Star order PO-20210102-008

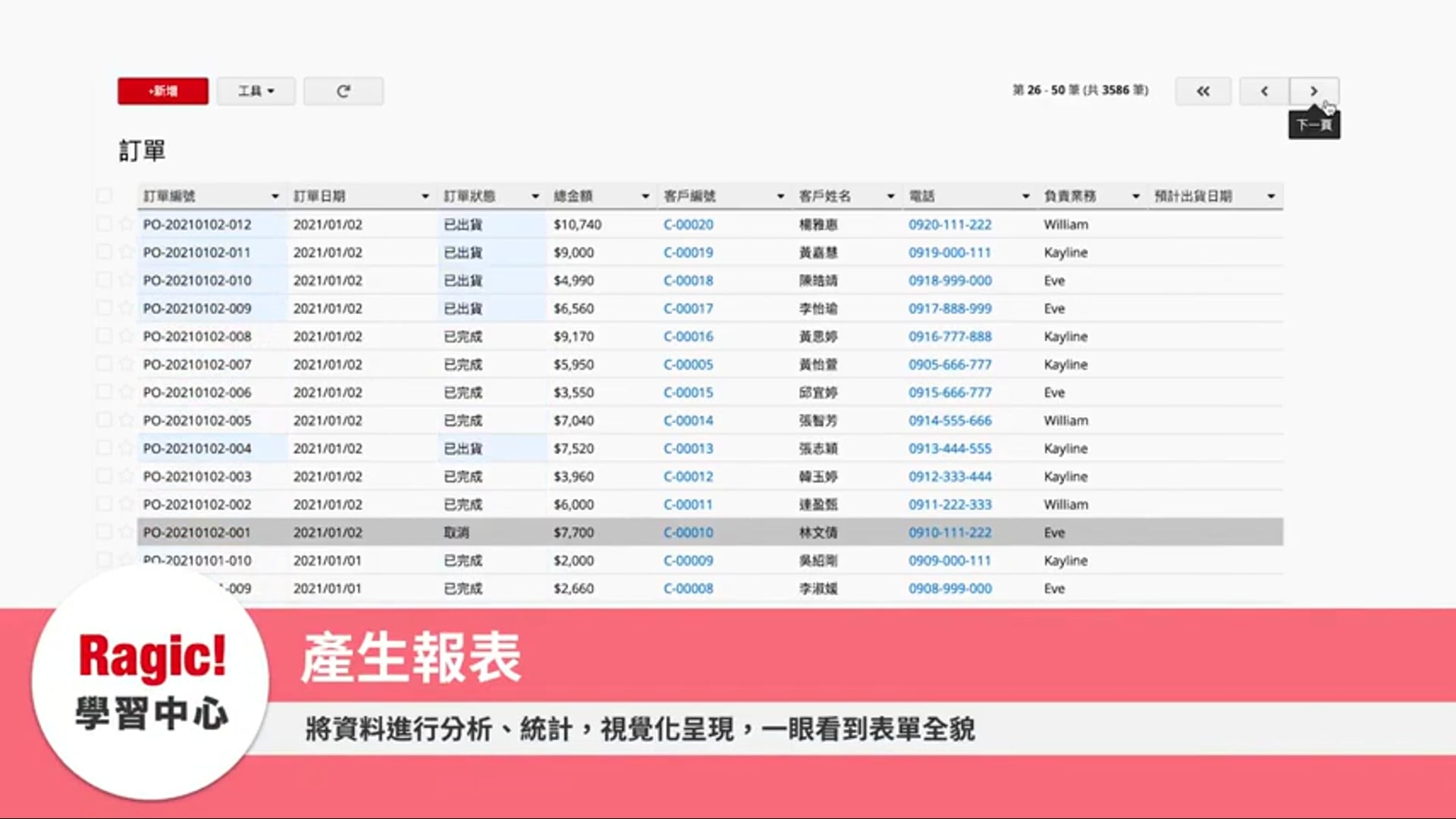point(127,336)
